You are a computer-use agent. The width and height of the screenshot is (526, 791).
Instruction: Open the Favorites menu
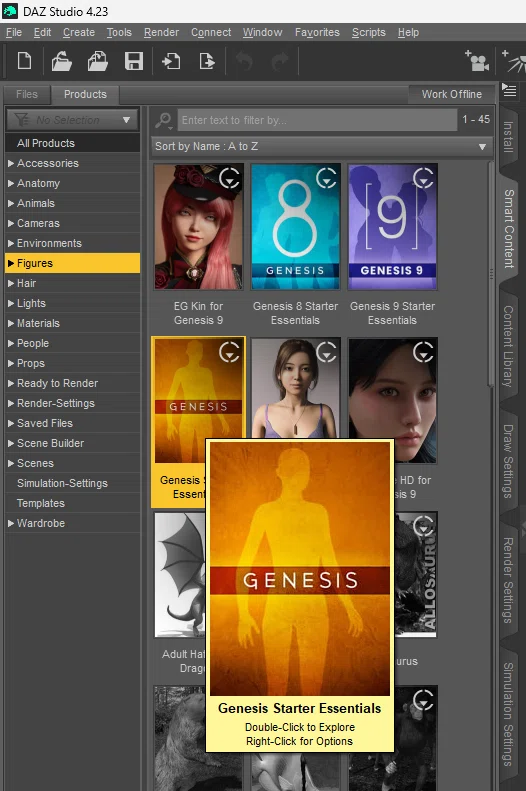click(x=317, y=32)
